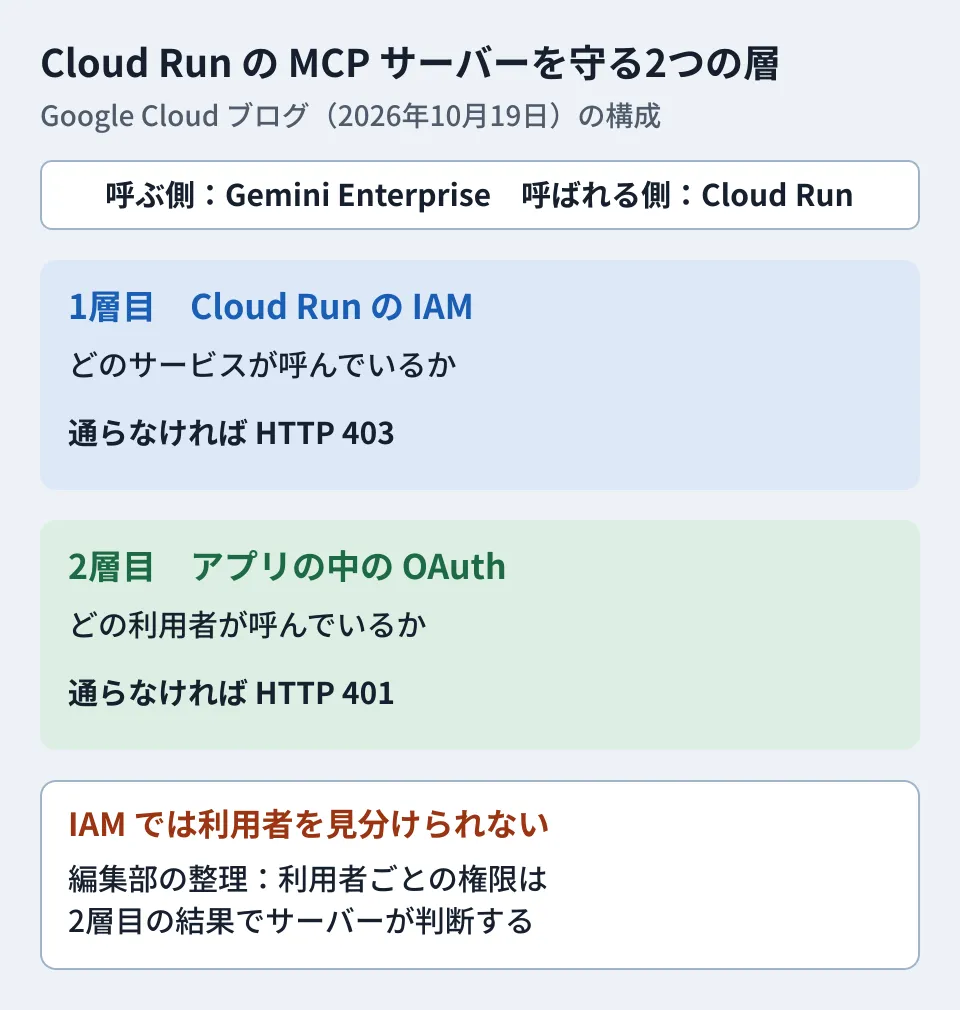Click the line 'どのサービスが呼んでいるか'

(x=263, y=365)
